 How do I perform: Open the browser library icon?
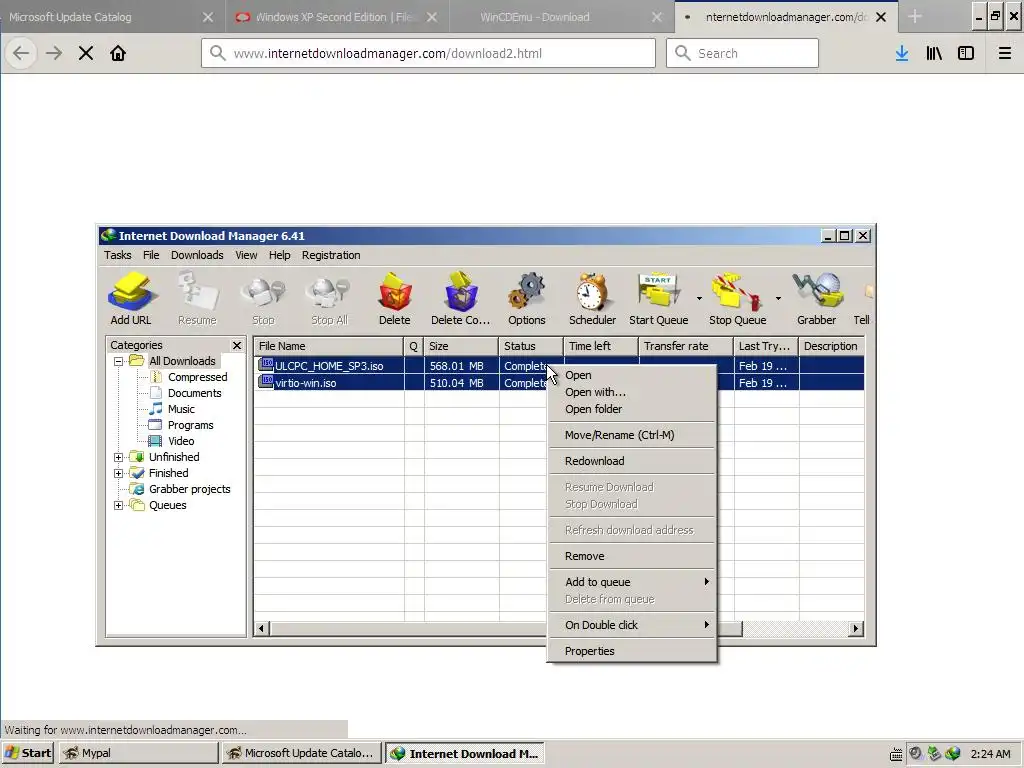tap(934, 53)
